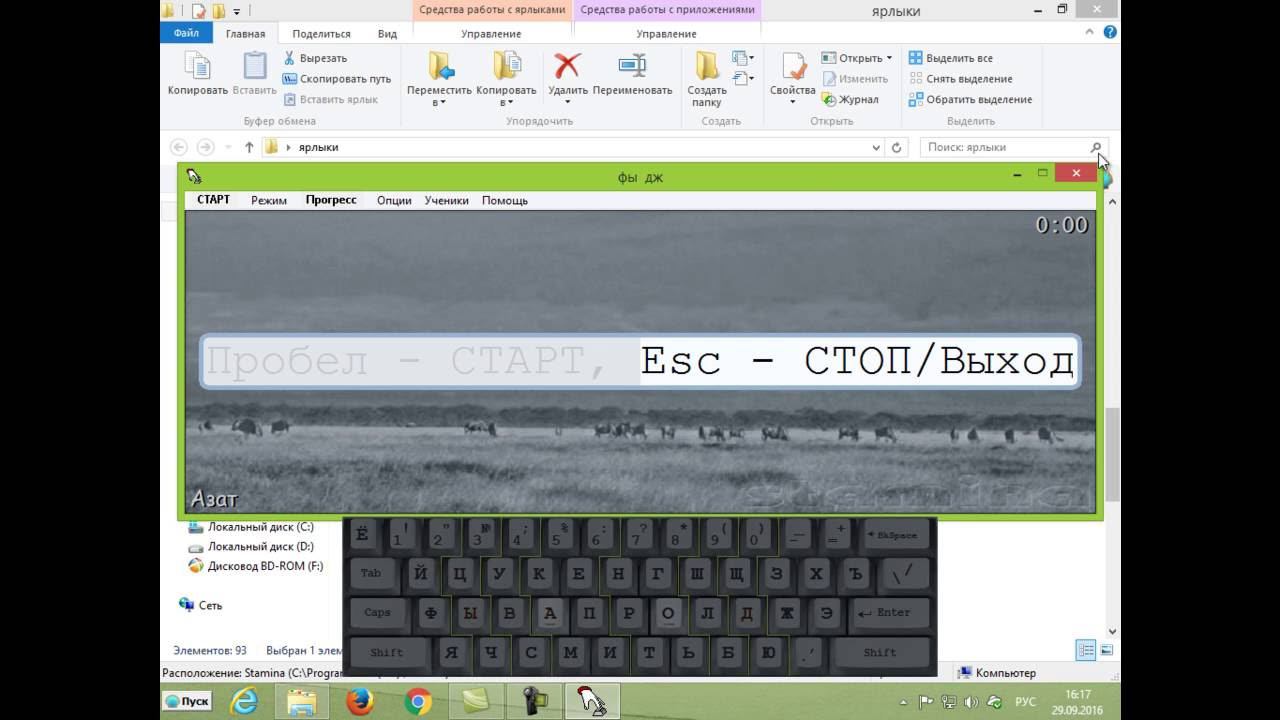
Task: Click the Caps key on virtual keyboard
Action: (377, 613)
